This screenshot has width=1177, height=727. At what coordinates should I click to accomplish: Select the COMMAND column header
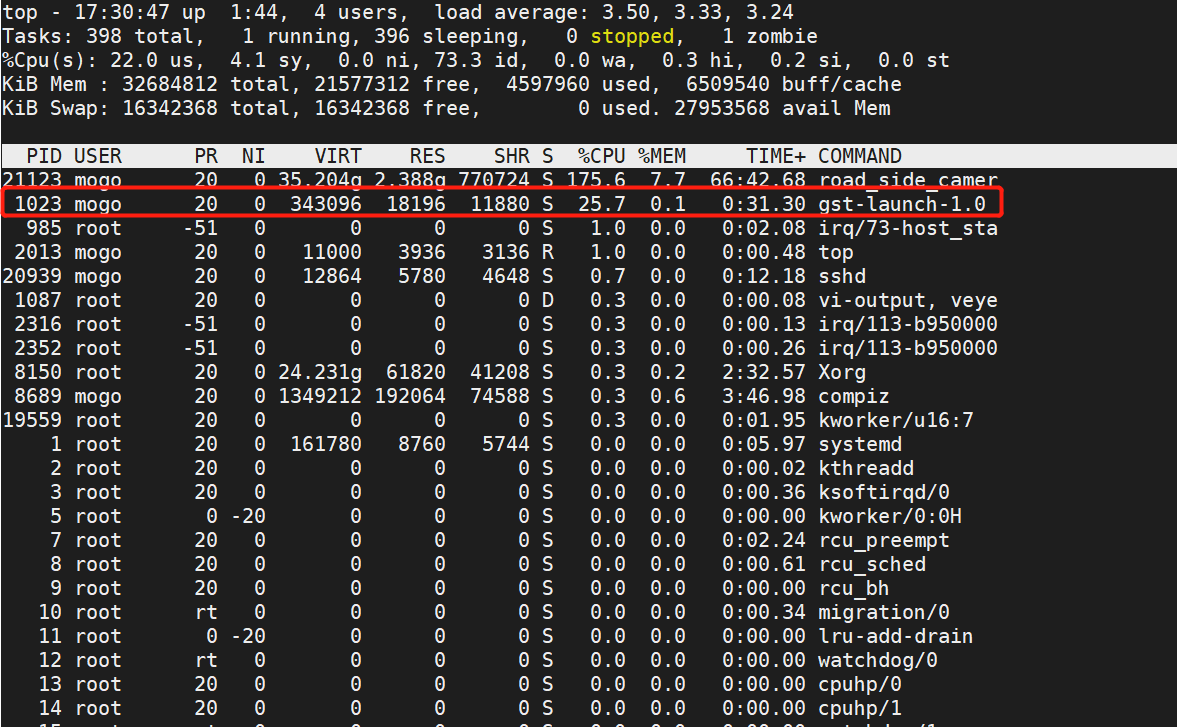click(x=859, y=156)
